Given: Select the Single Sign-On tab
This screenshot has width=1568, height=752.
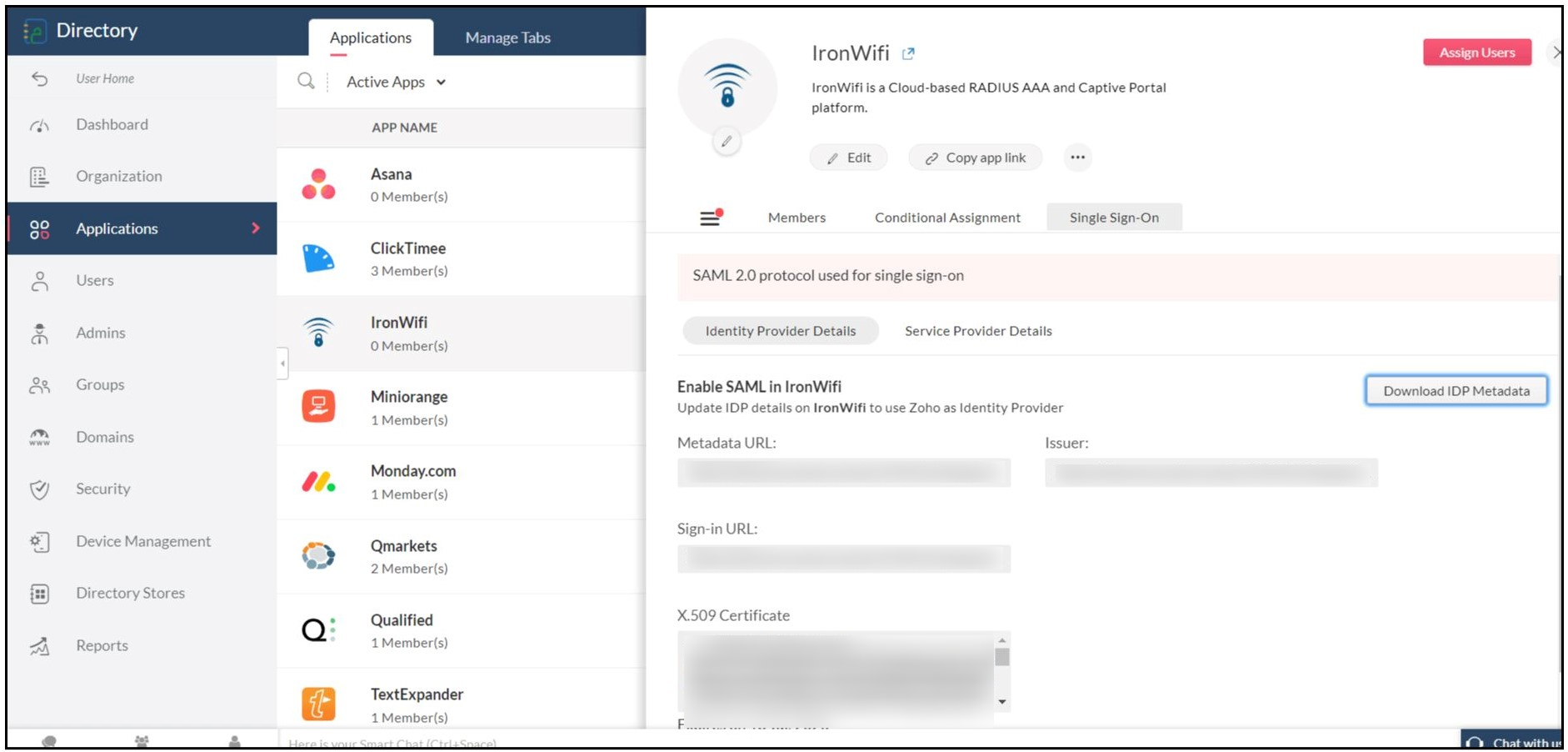Looking at the screenshot, I should click(x=1114, y=218).
